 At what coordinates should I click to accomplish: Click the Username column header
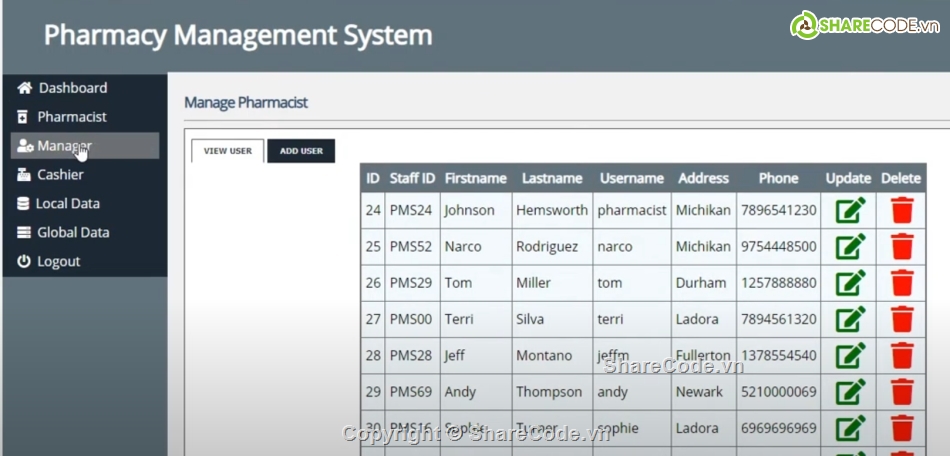pyautogui.click(x=632, y=178)
